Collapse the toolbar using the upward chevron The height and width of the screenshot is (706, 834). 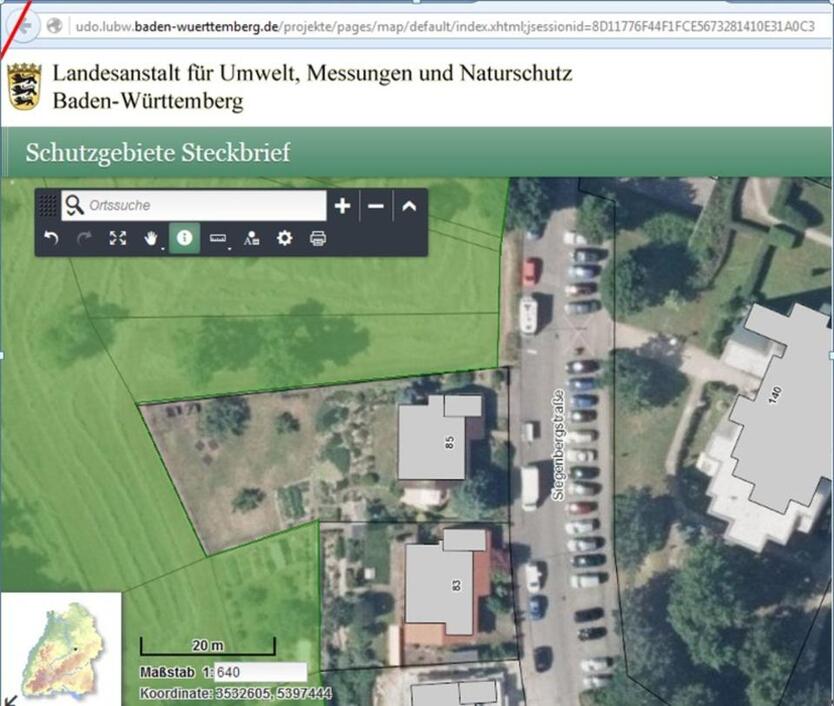(408, 206)
